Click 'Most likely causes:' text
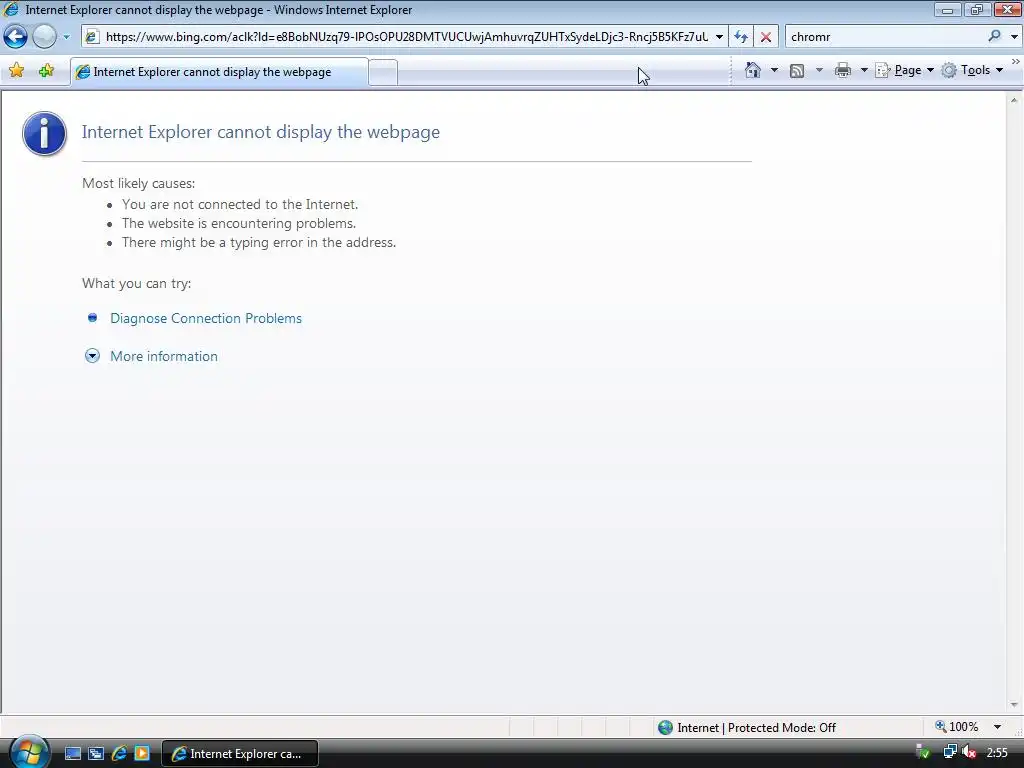 pyautogui.click(x=138, y=184)
